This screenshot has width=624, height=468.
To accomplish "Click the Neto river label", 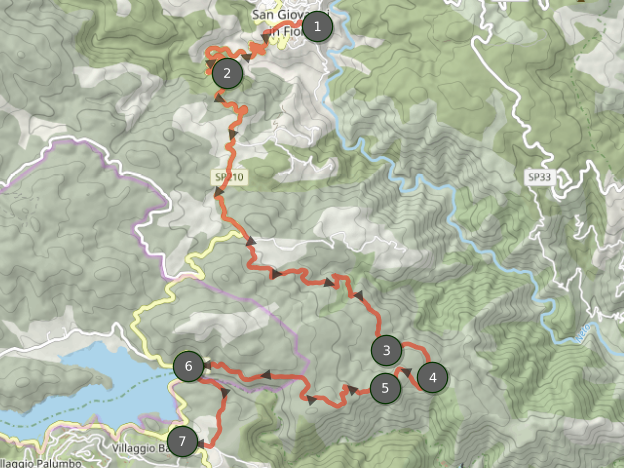I will 583,333.
